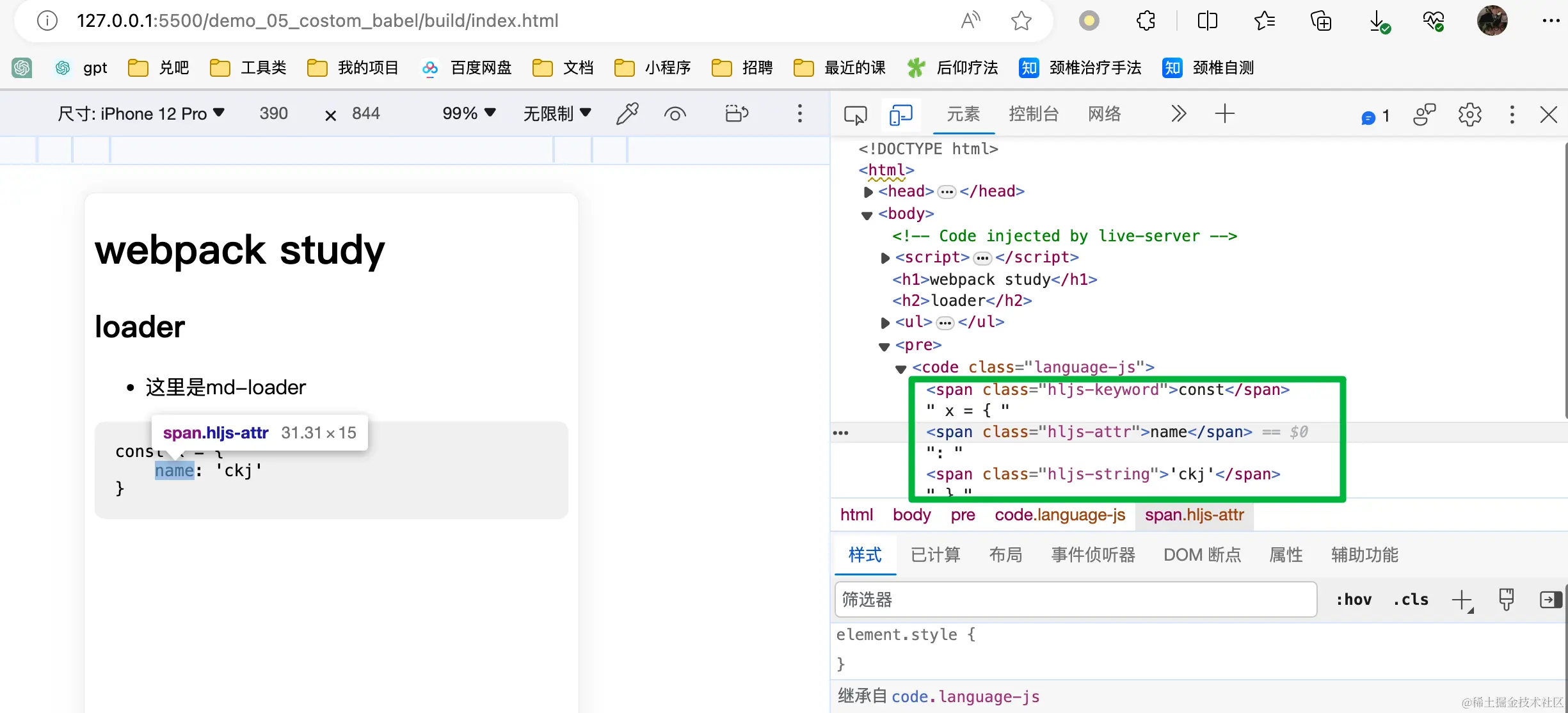1568x713 pixels.
Task: Add this page to favorites star
Action: (1021, 21)
